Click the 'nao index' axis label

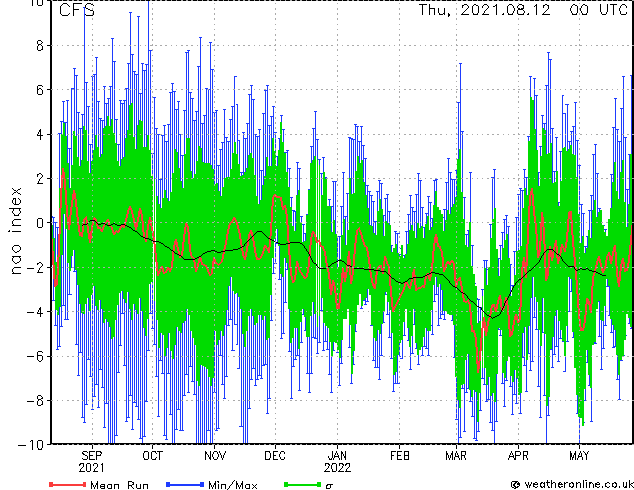click(15, 231)
